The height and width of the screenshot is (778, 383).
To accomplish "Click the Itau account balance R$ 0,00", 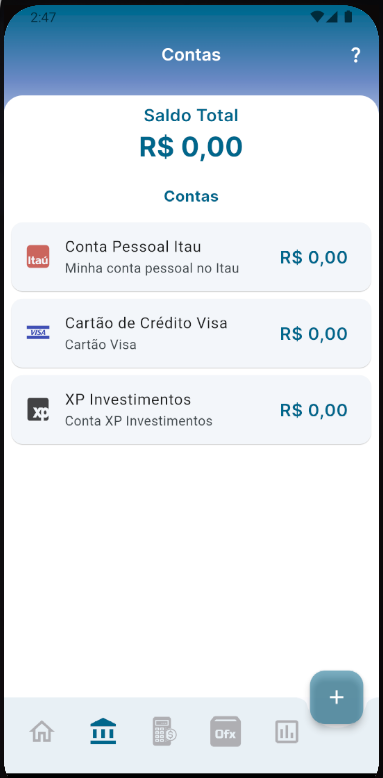I will click(314, 258).
